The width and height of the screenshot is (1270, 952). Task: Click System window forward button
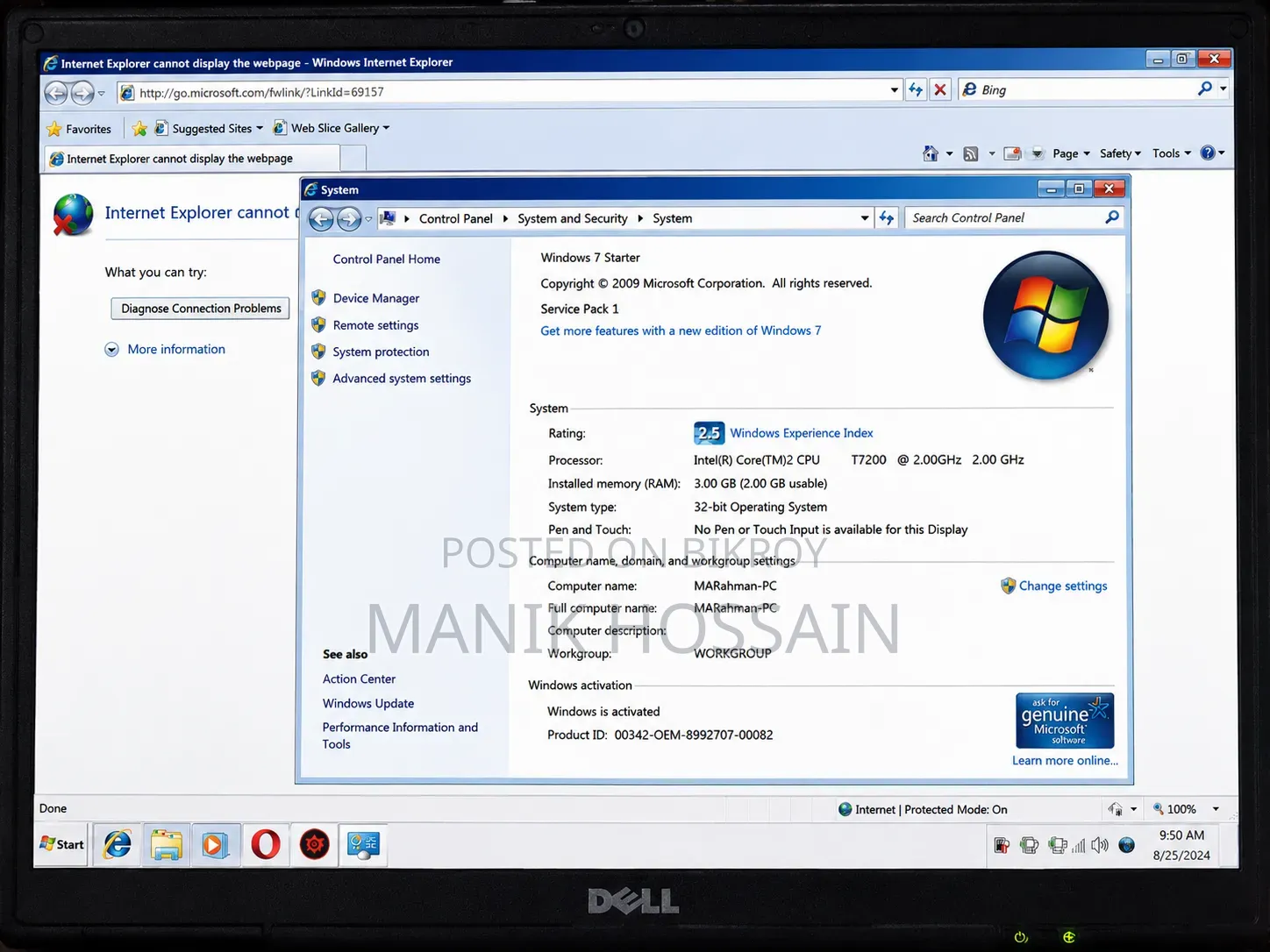[349, 219]
